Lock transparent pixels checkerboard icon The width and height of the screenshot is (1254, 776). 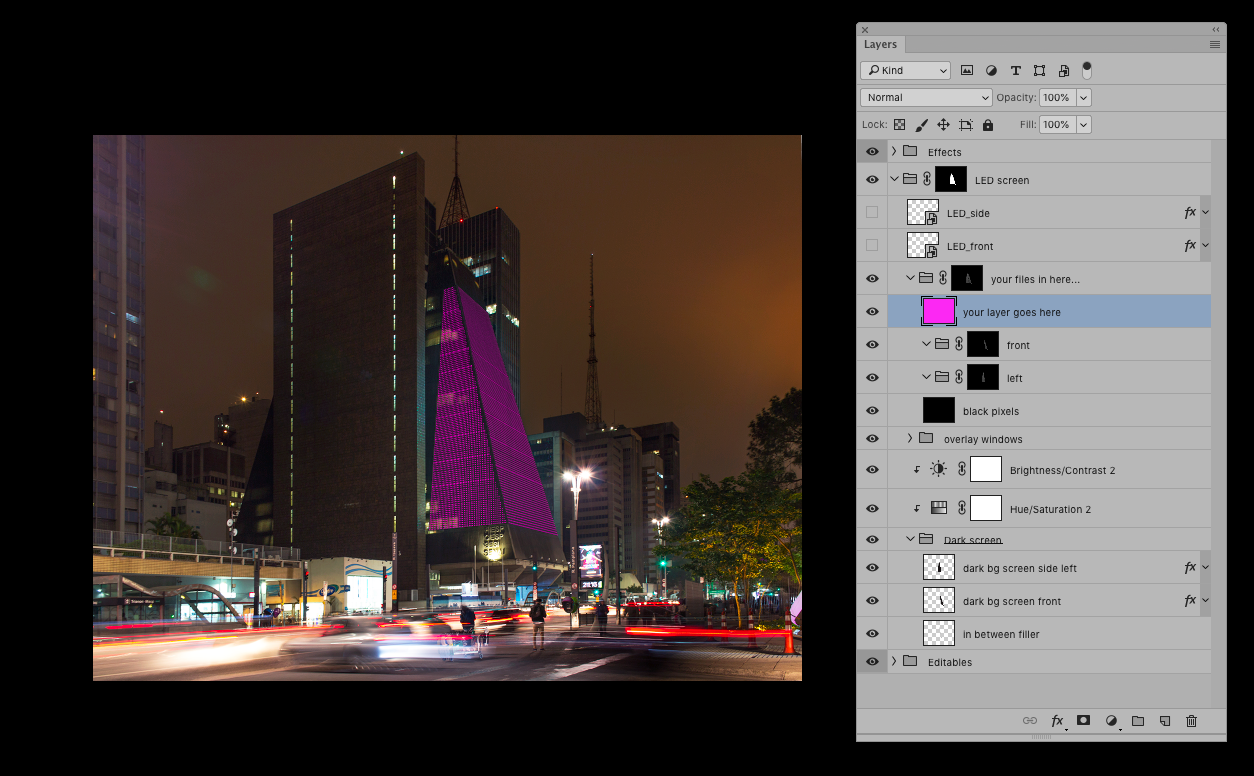point(899,125)
